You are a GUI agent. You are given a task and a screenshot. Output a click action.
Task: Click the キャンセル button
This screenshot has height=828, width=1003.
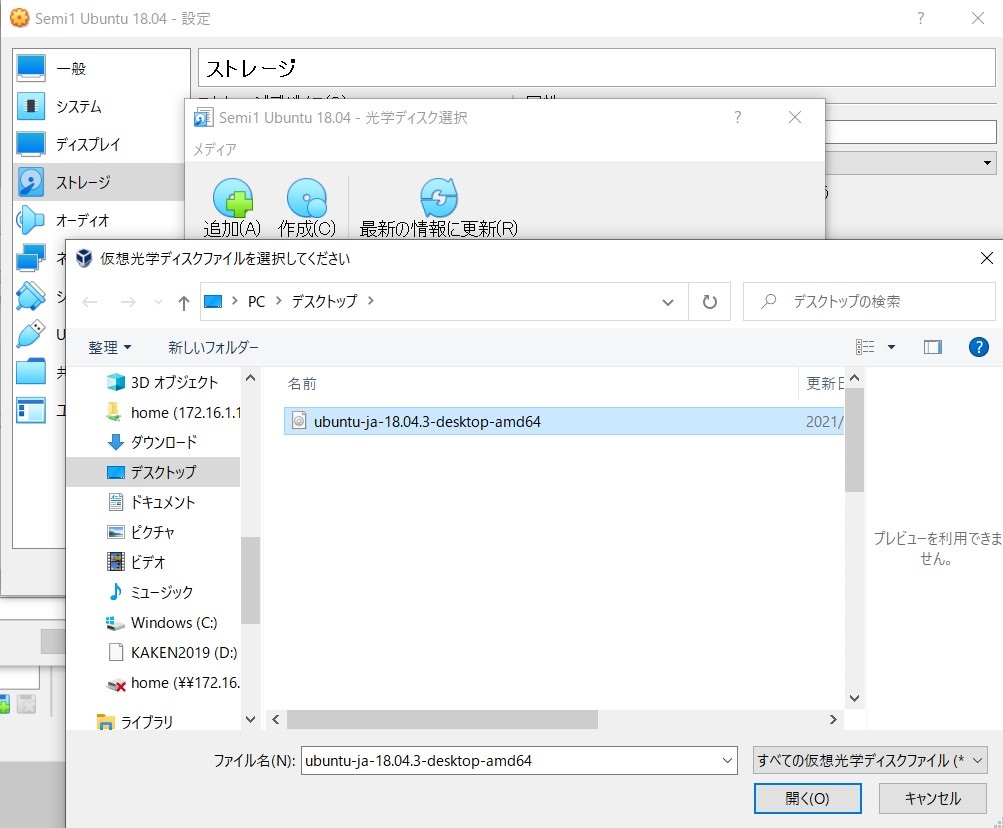(932, 798)
